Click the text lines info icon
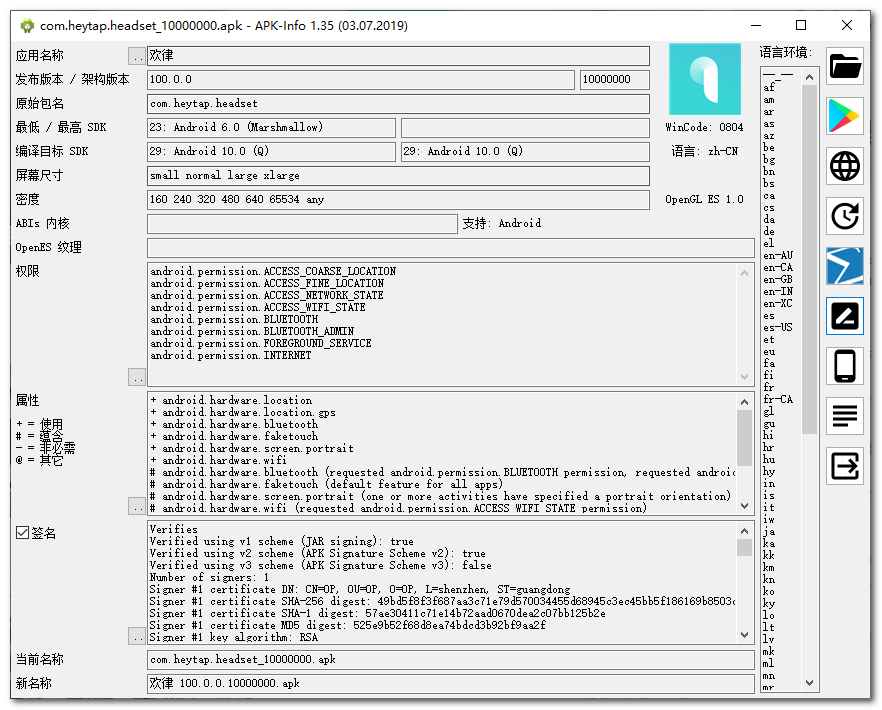Screen dimensions: 882x710 (x=845, y=415)
